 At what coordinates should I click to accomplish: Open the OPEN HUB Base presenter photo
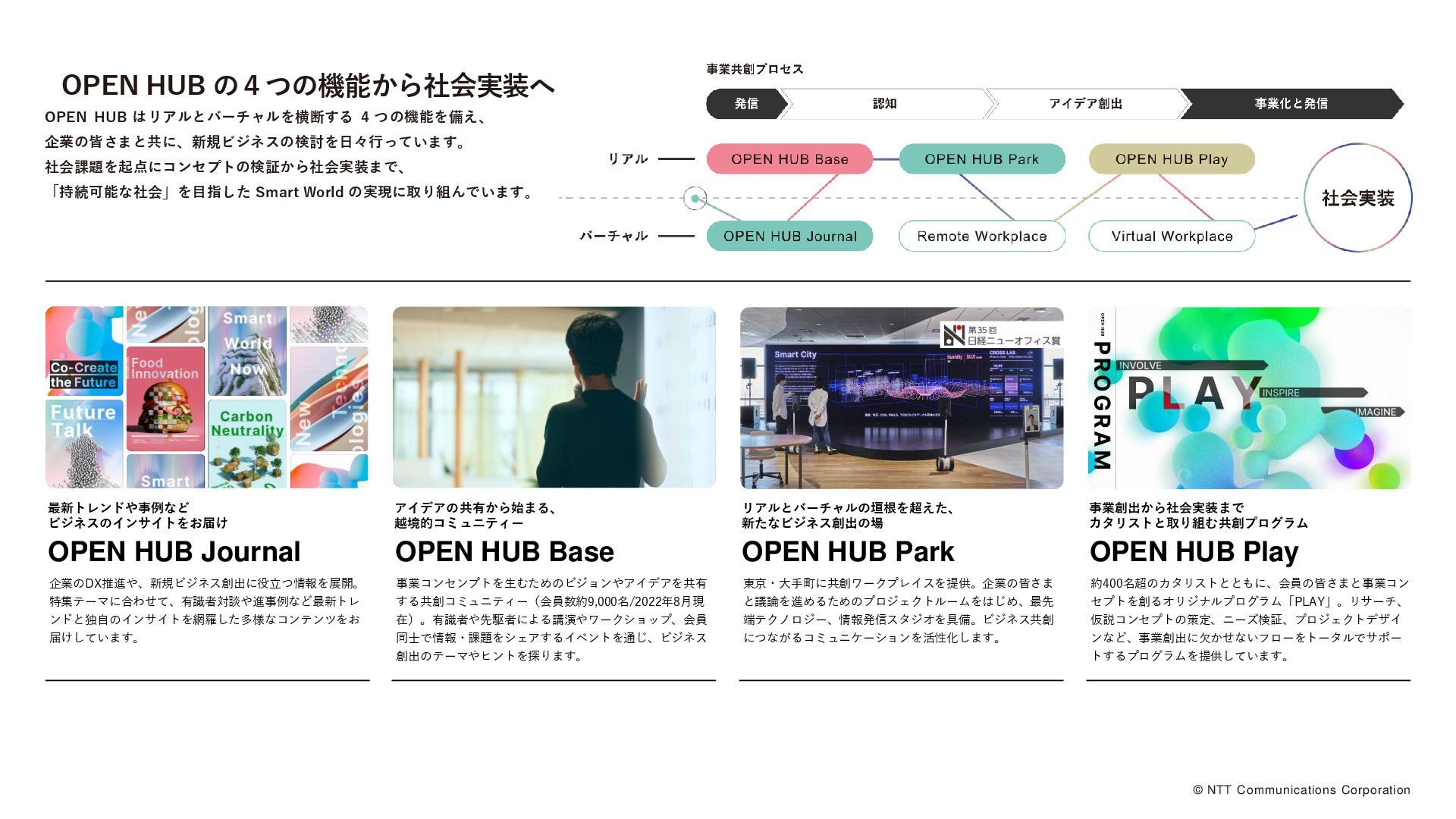(x=554, y=397)
